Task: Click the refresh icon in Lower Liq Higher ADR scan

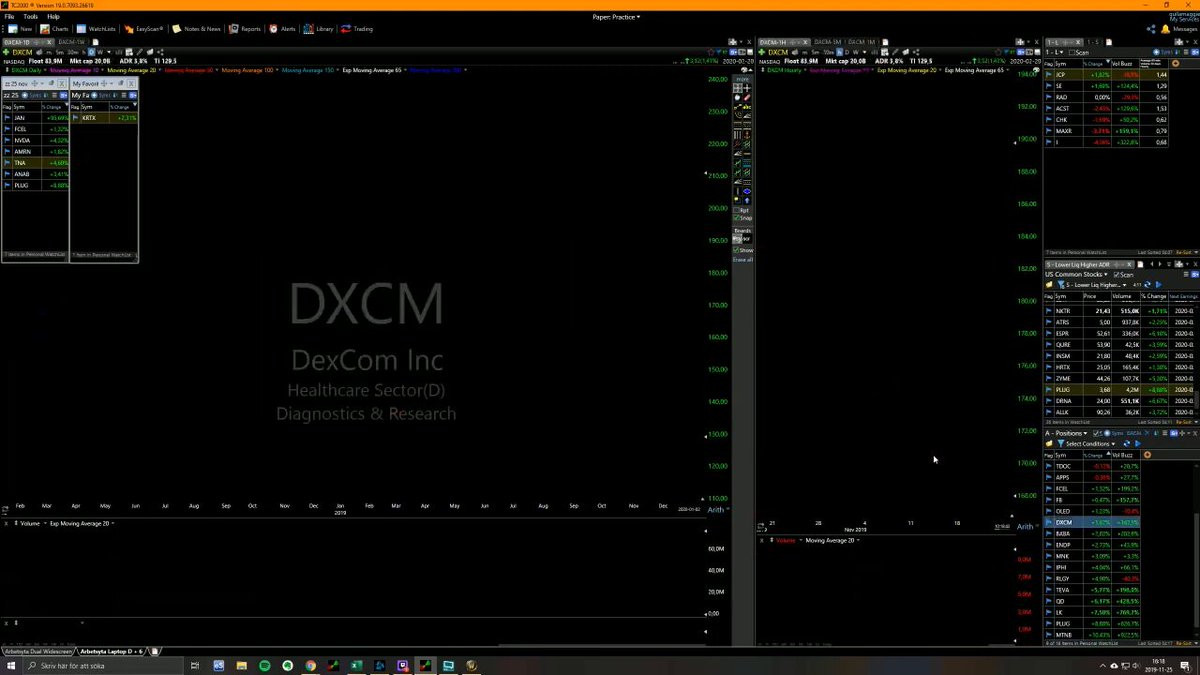Action: point(1147,285)
